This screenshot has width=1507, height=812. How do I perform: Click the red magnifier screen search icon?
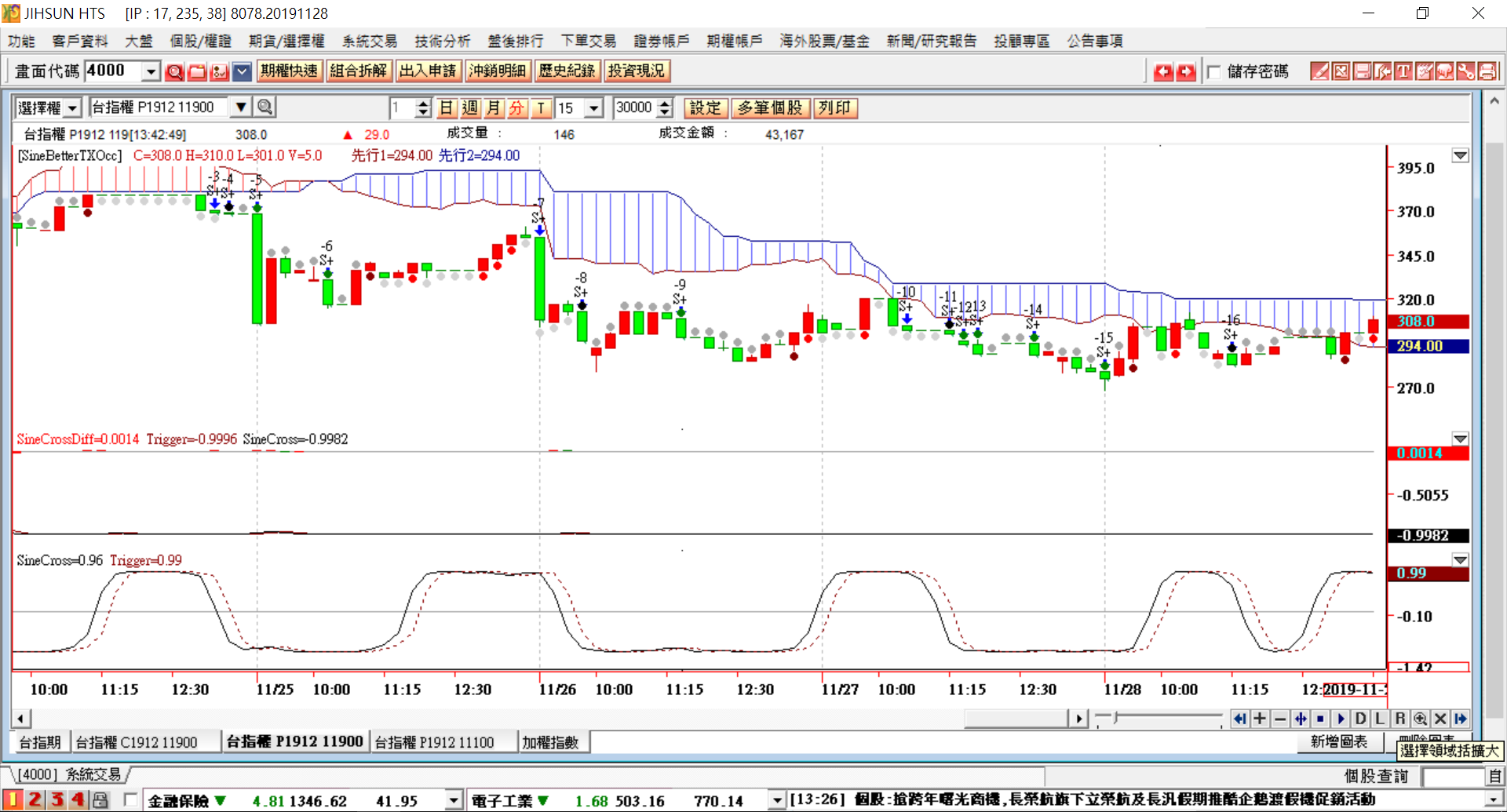174,71
